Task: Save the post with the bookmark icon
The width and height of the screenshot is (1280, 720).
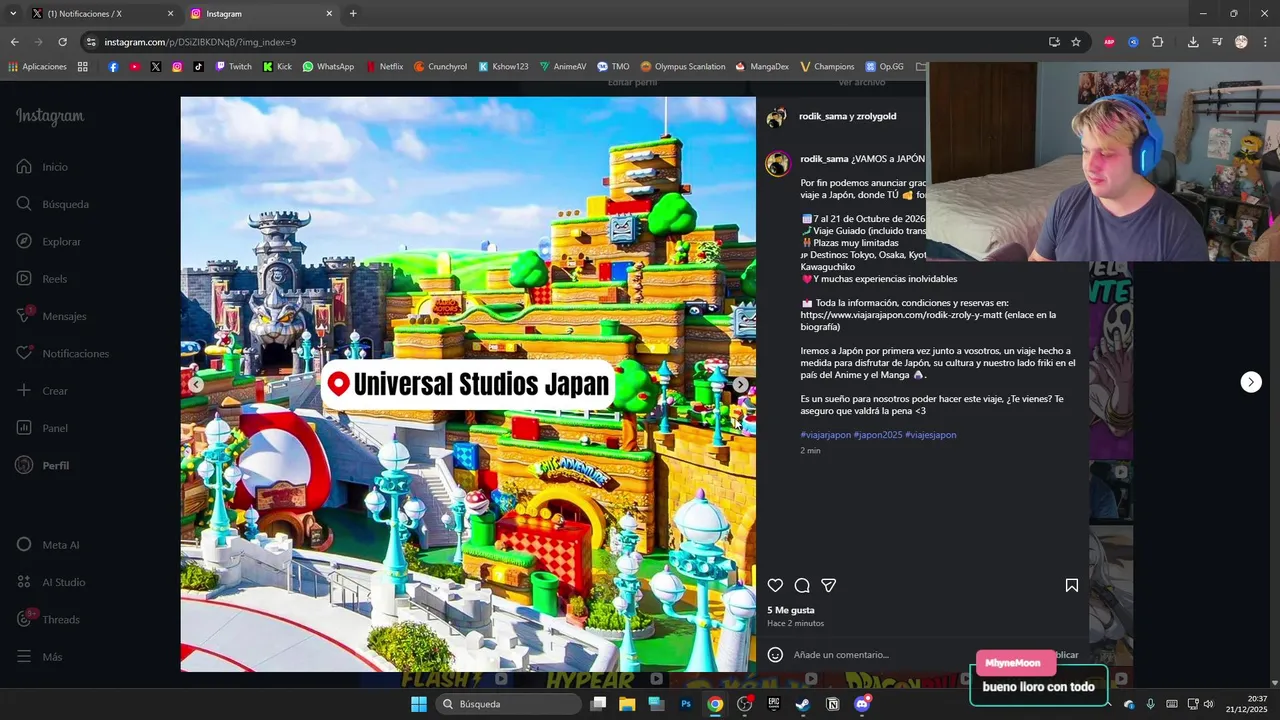Action: coord(1071,585)
